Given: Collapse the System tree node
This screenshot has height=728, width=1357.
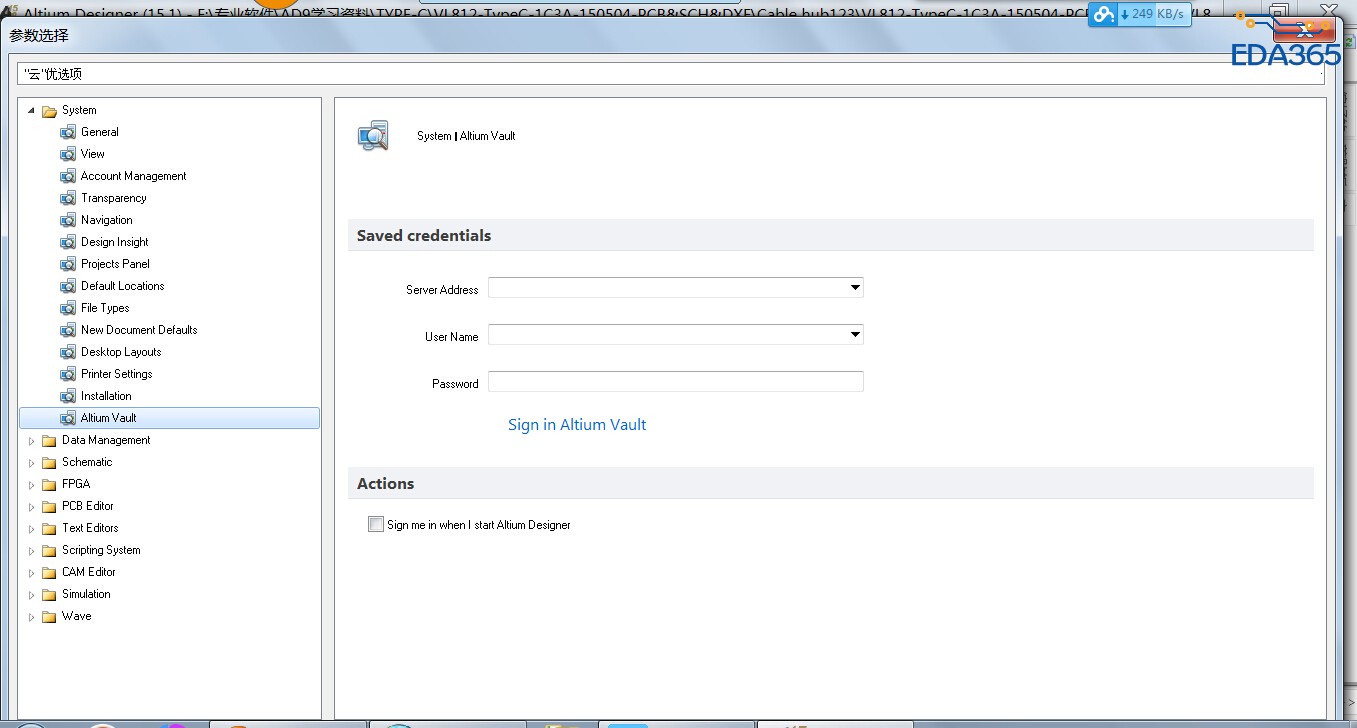Looking at the screenshot, I should pyautogui.click(x=31, y=110).
